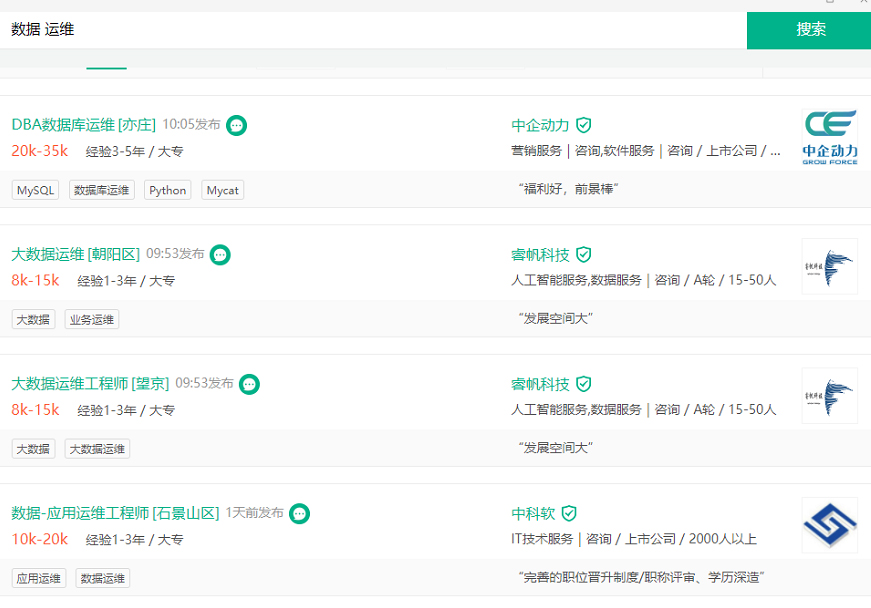Select the Python skill tag
The width and height of the screenshot is (871, 608).
pos(168,190)
